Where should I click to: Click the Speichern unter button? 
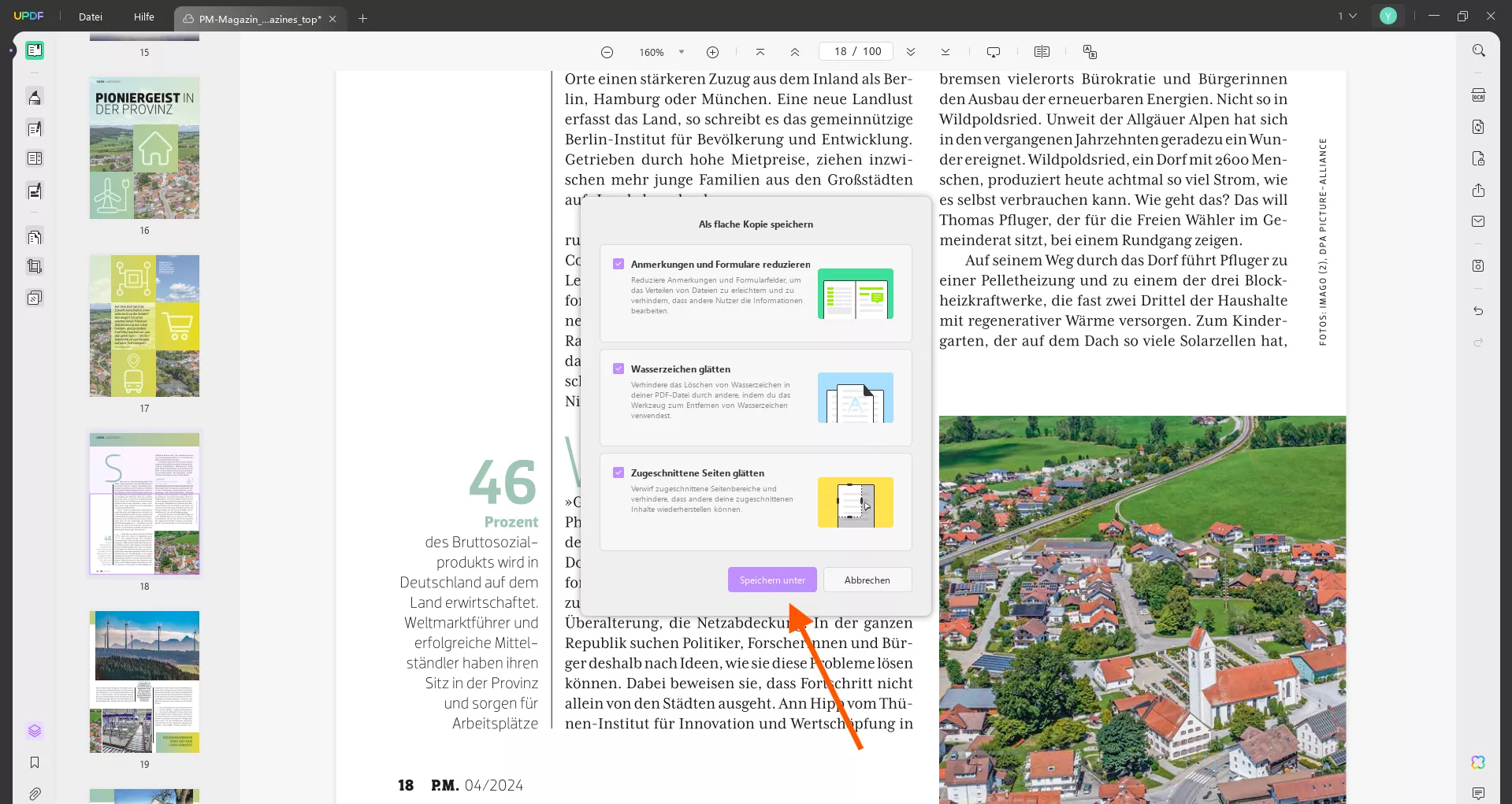pyautogui.click(x=771, y=580)
